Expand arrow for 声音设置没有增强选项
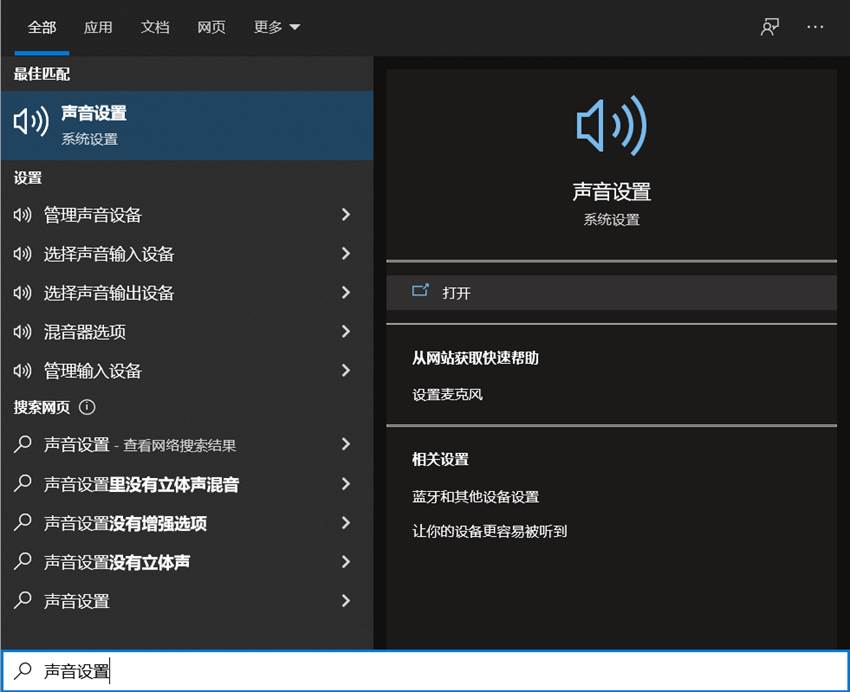 click(x=345, y=523)
